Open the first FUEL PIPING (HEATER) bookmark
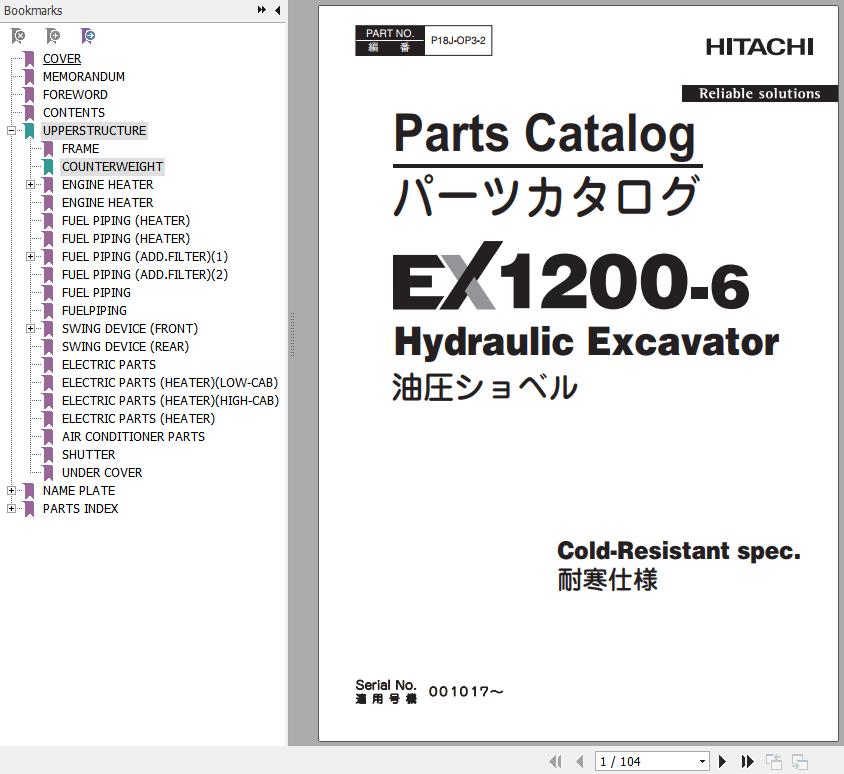 (125, 221)
